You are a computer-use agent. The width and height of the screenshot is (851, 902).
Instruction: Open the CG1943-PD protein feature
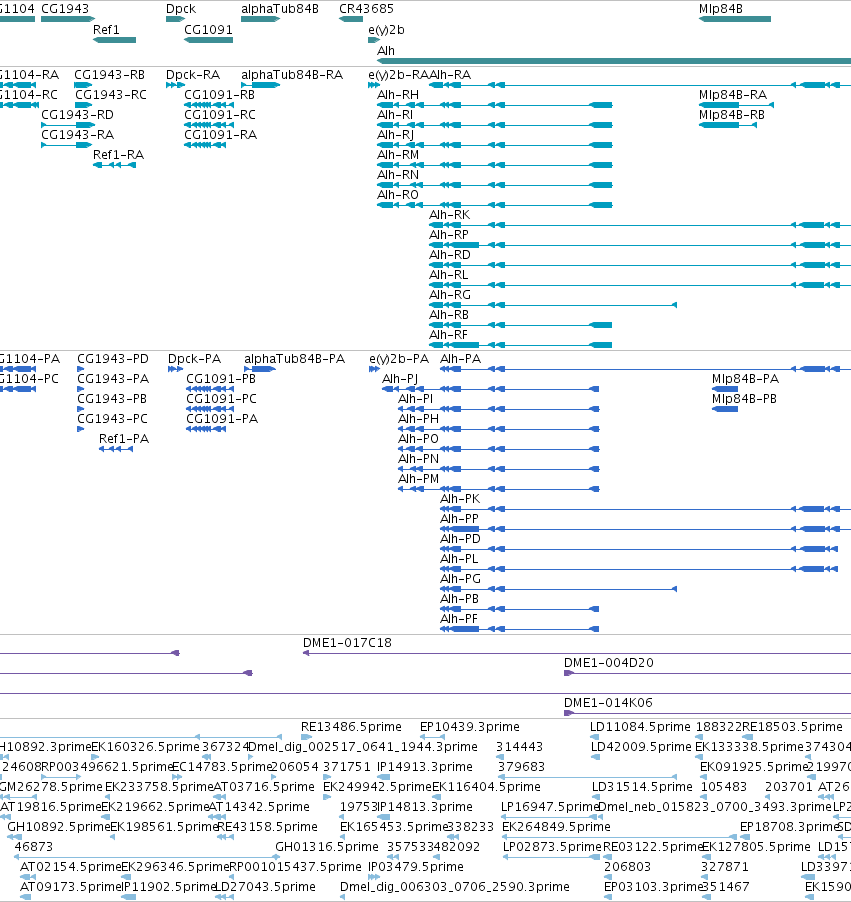81,369
